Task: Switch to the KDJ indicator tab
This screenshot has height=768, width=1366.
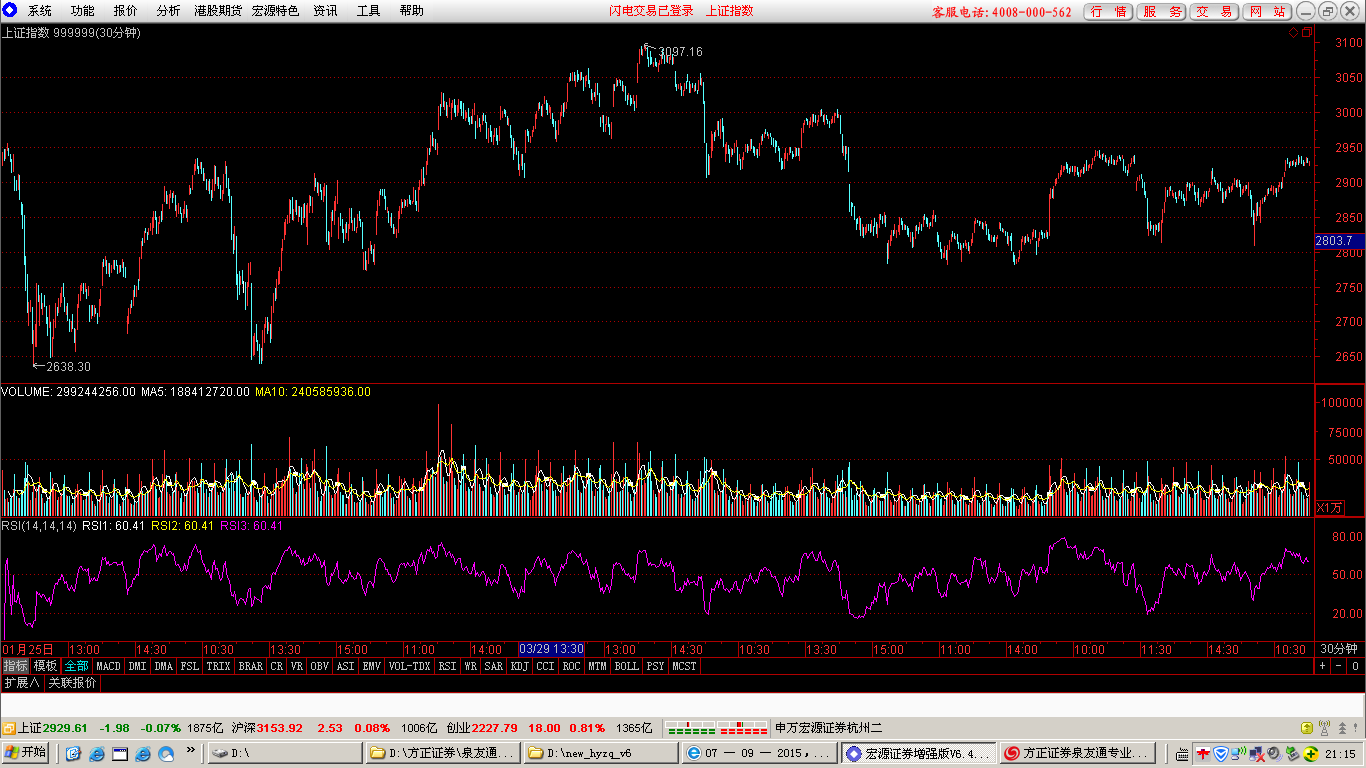Action: click(520, 666)
